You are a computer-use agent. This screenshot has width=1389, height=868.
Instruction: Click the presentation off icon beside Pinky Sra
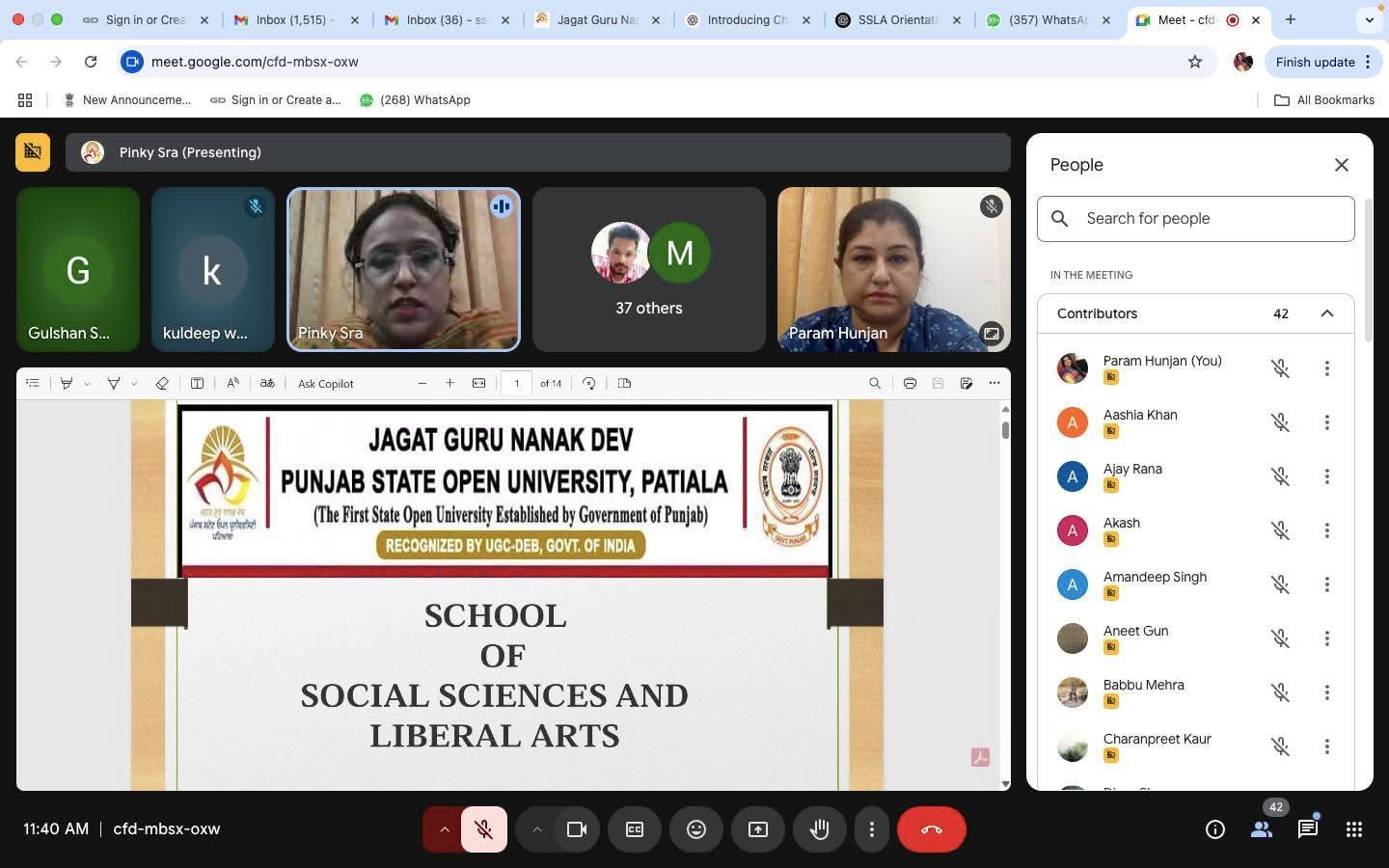(33, 152)
